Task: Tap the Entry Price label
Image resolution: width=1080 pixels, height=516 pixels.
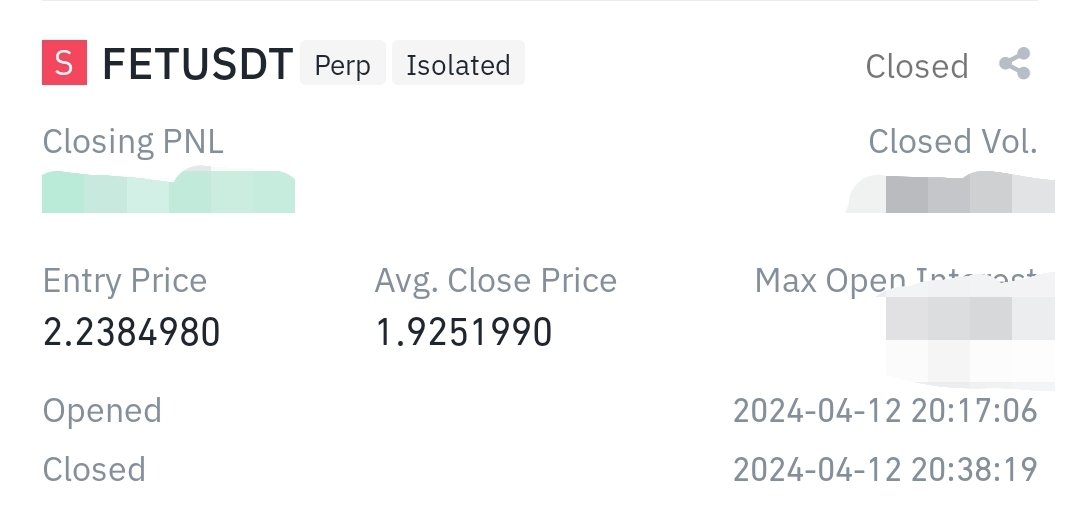Action: click(125, 280)
